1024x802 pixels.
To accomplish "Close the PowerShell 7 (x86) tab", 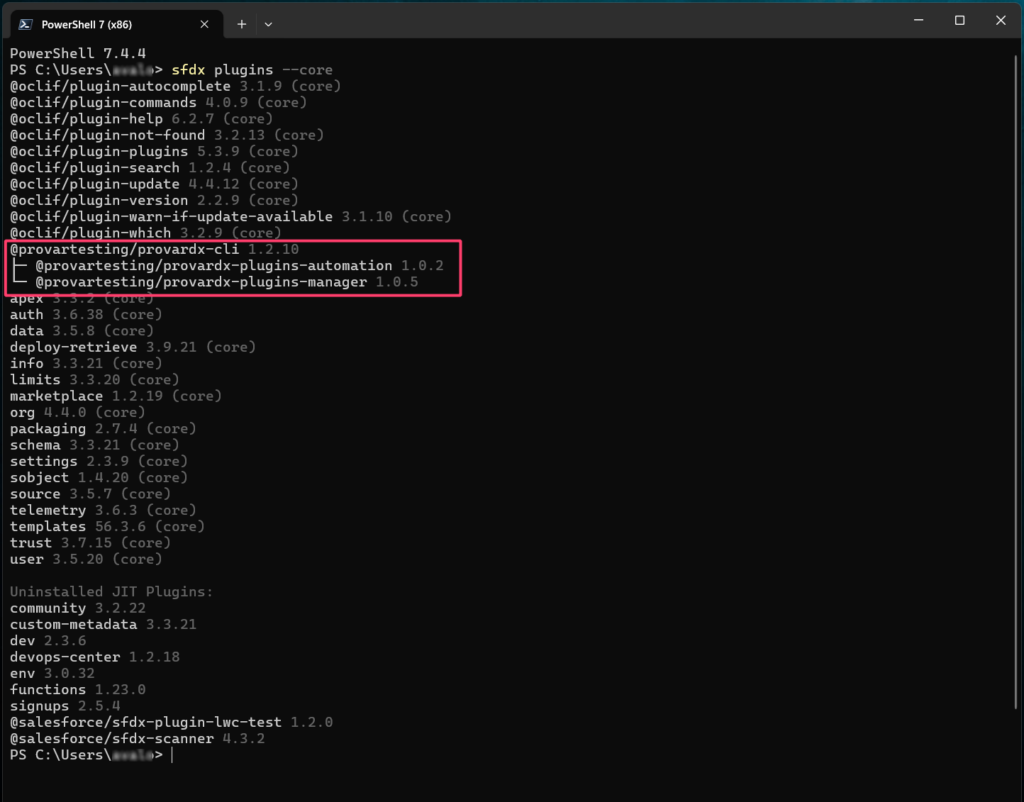I will (x=204, y=24).
